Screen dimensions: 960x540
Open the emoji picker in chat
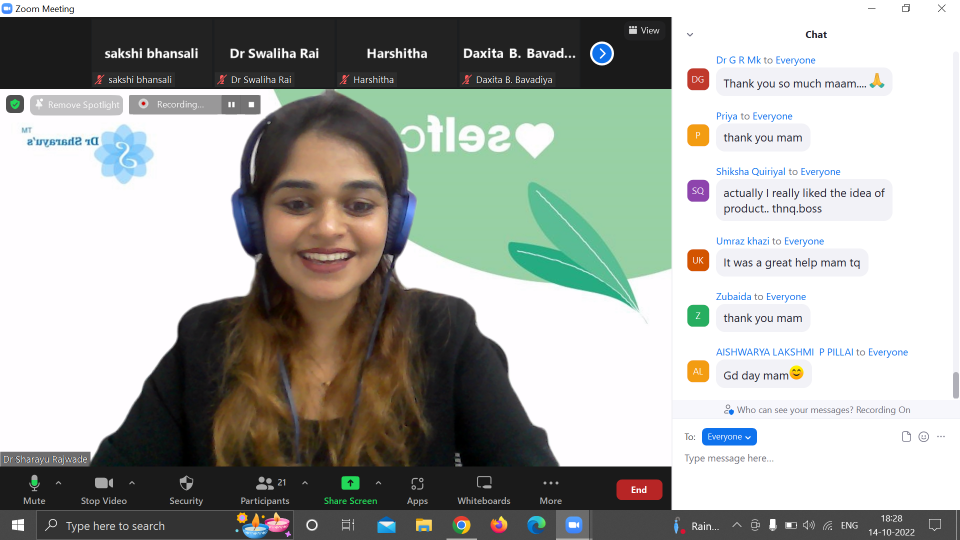tap(923, 437)
